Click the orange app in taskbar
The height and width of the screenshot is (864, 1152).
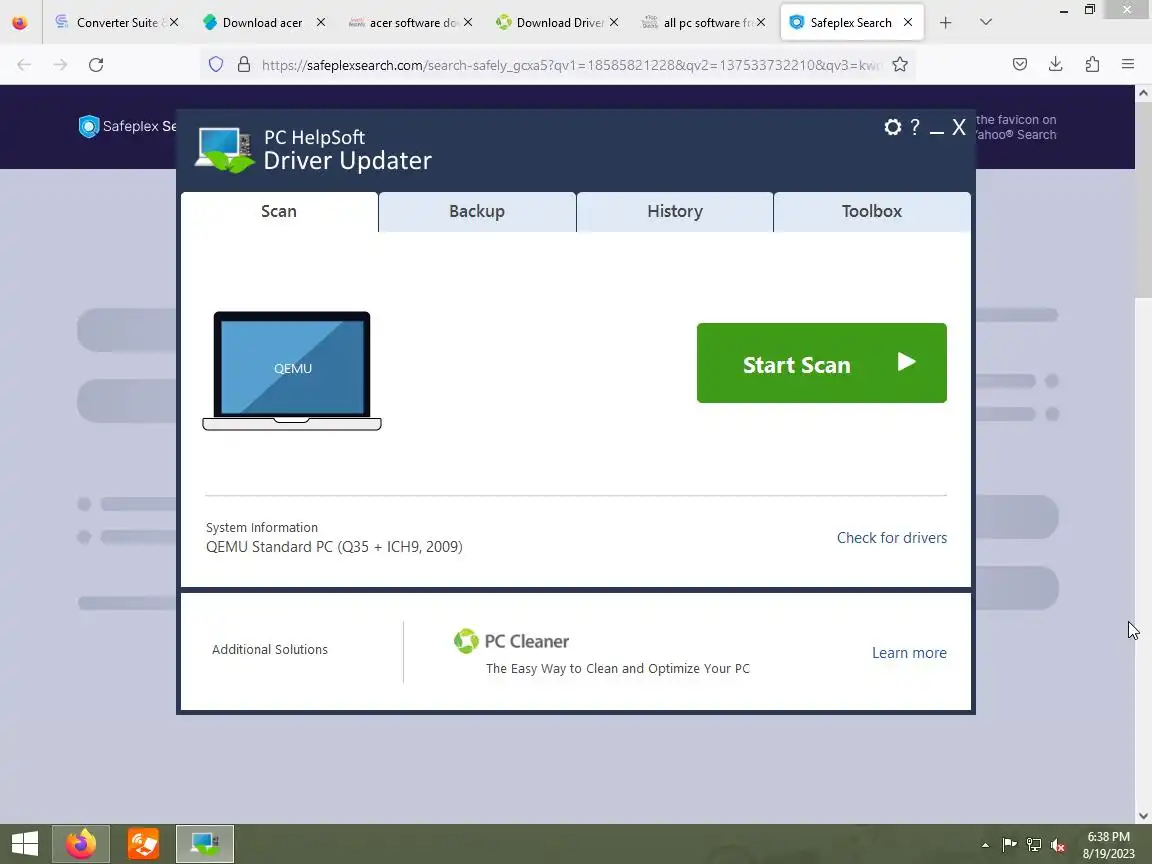[x=143, y=844]
